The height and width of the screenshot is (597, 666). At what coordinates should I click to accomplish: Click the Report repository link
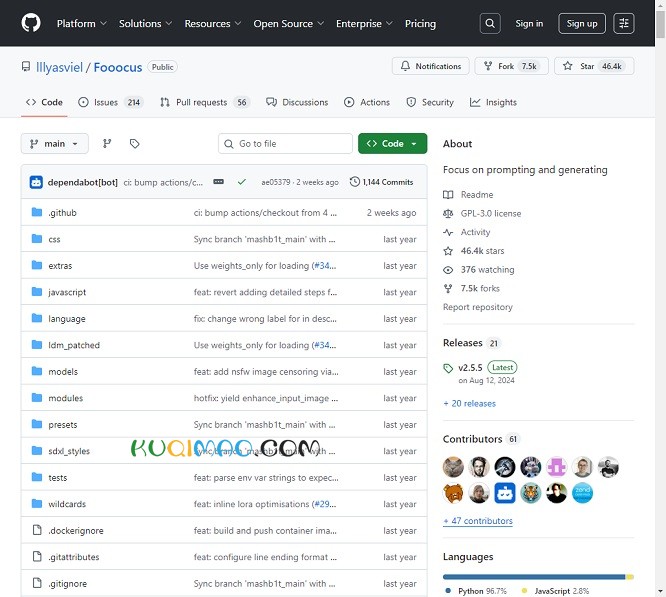pos(477,307)
